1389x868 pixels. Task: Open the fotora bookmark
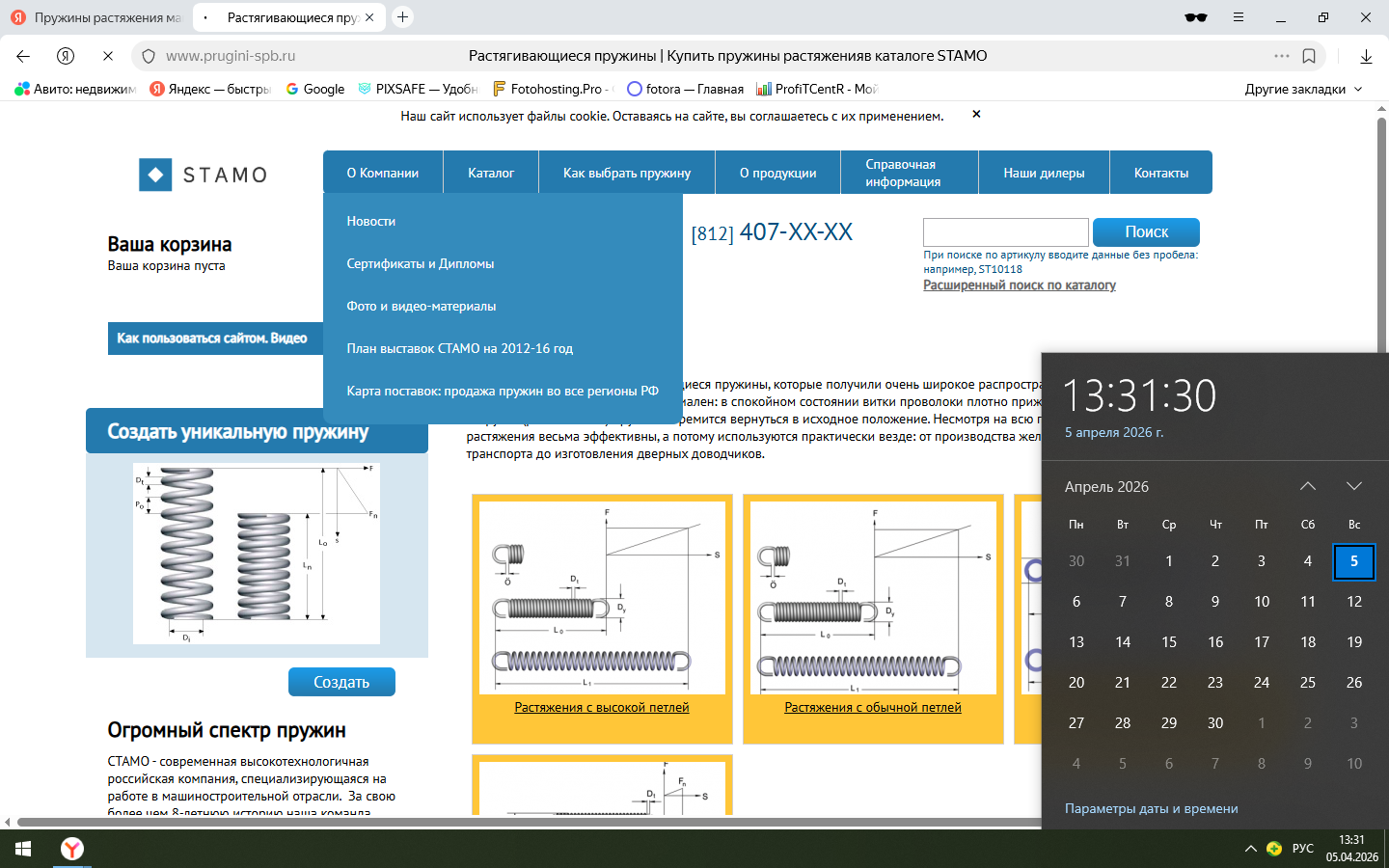(x=686, y=89)
